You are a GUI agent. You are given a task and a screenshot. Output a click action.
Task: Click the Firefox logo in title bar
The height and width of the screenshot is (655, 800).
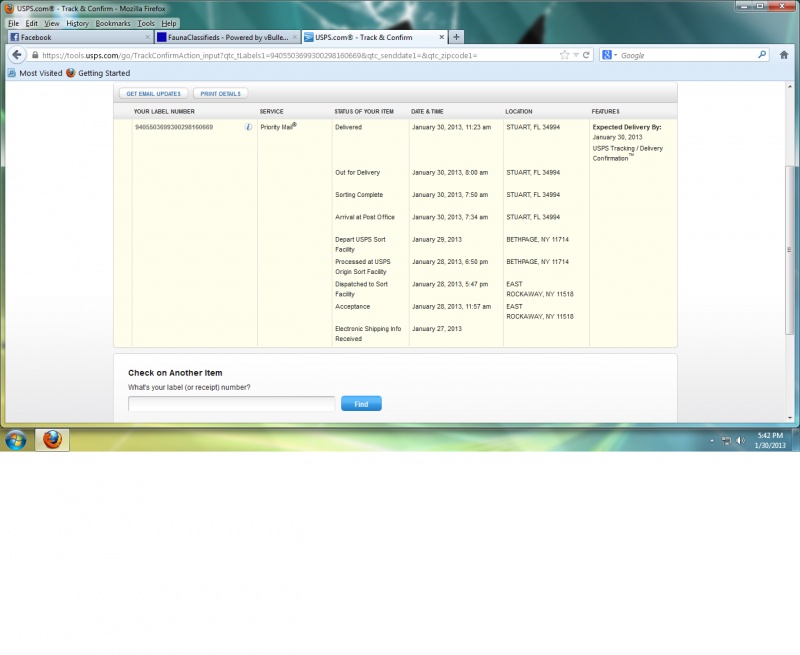coord(9,8)
